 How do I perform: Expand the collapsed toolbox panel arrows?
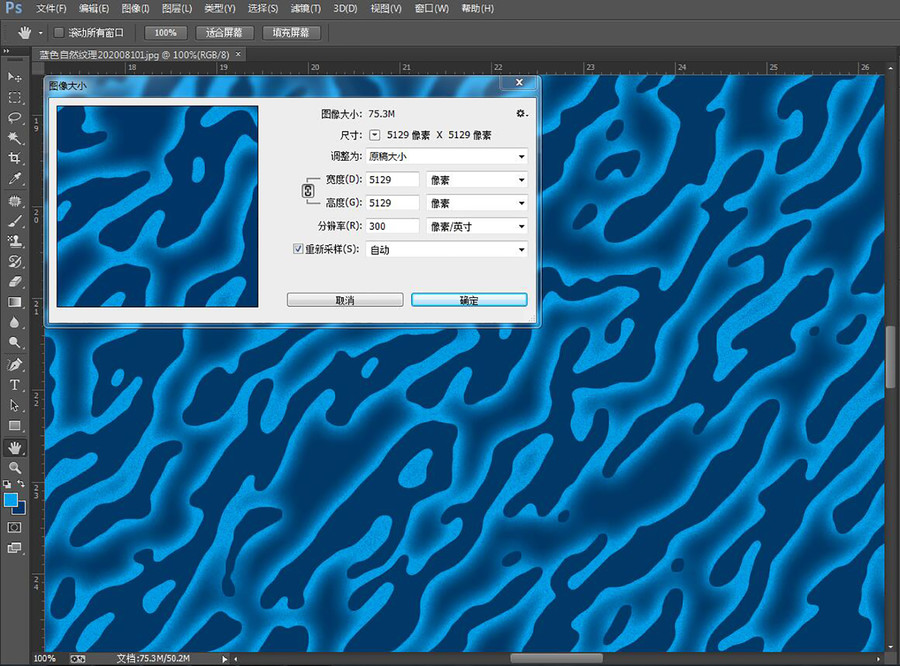coord(6,52)
